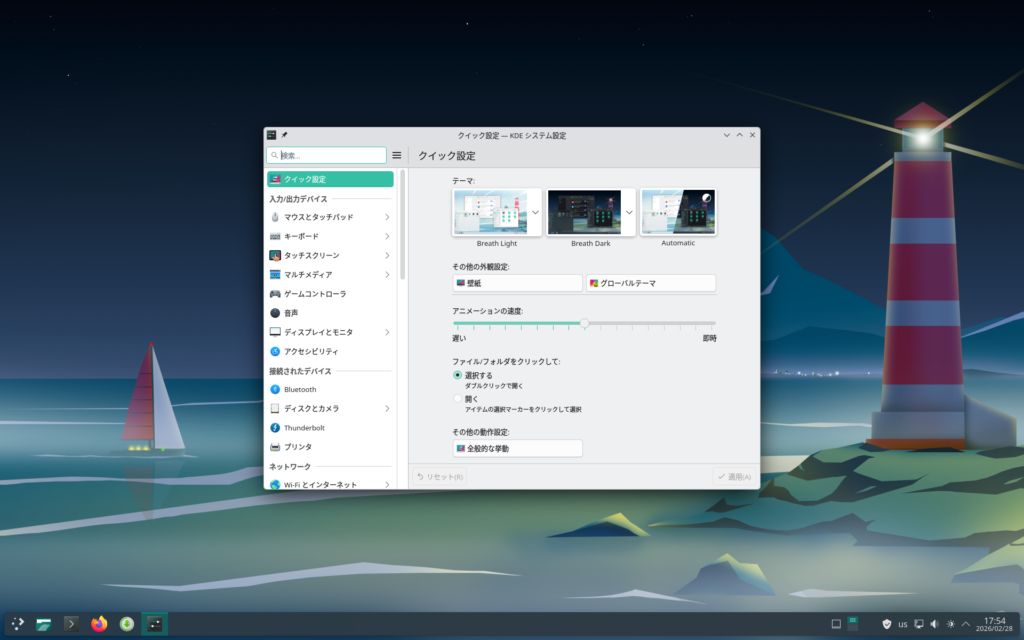
Task: Open the hamburger menu beside search
Action: pos(397,156)
